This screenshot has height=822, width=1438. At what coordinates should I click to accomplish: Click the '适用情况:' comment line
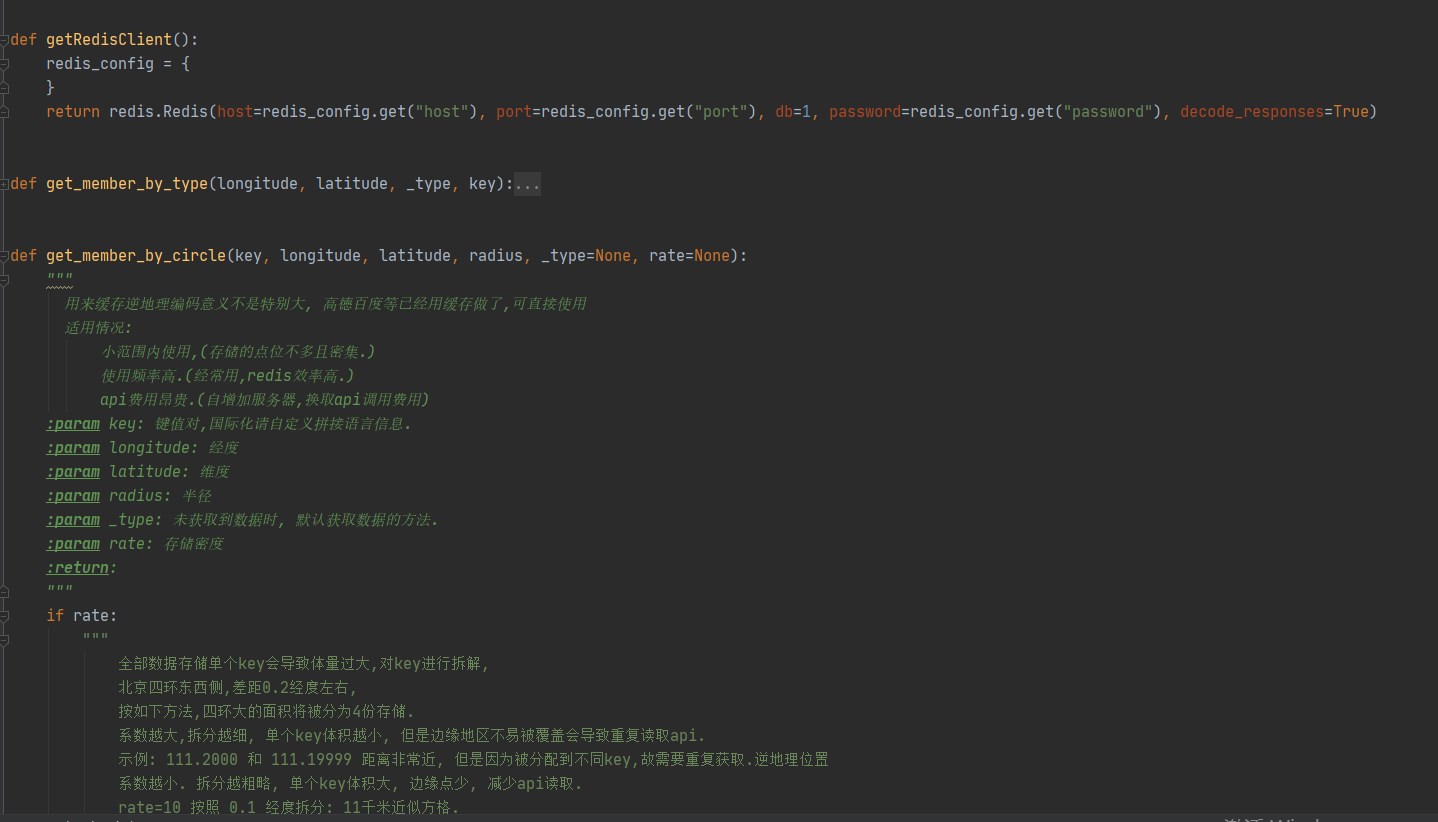pos(98,328)
